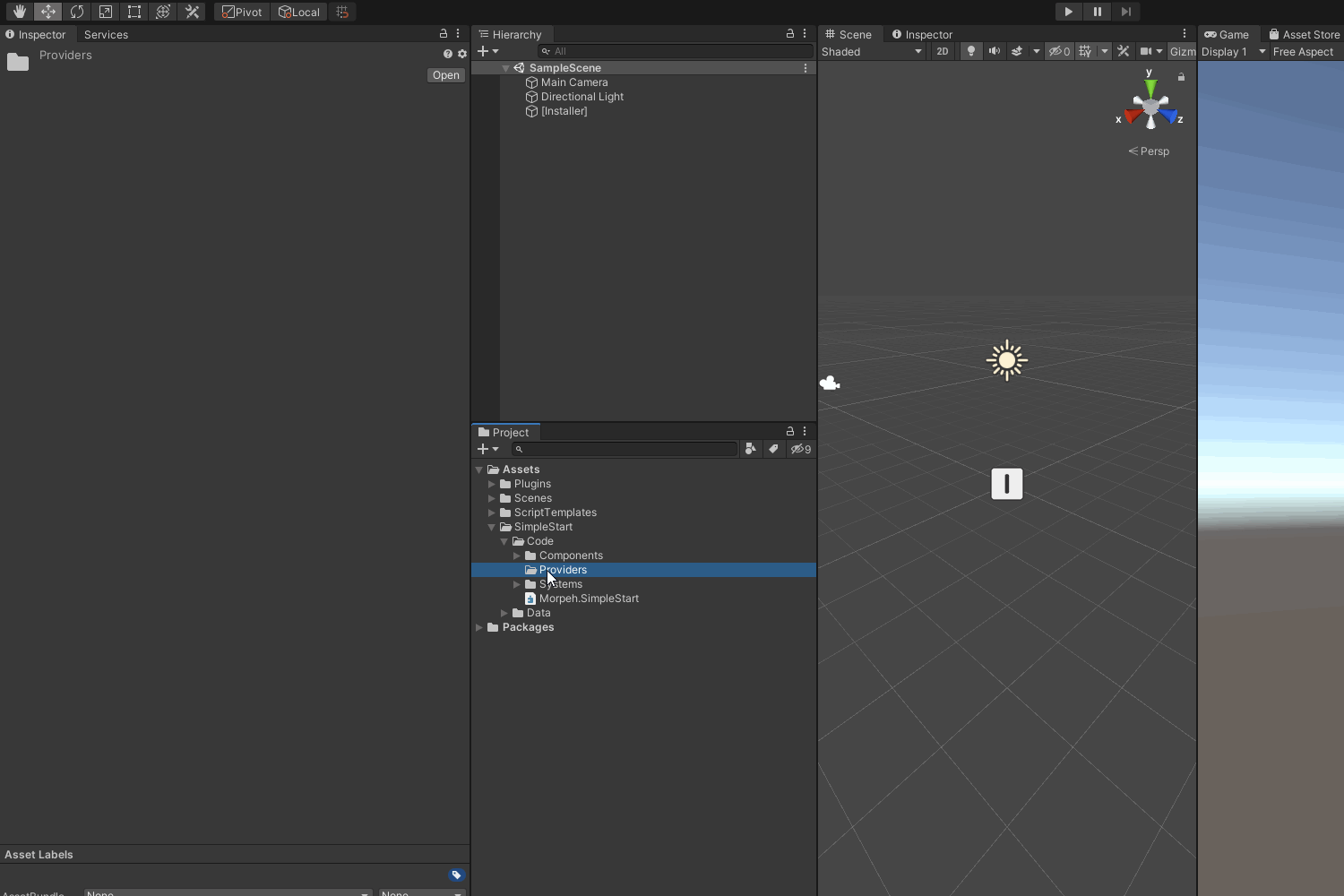Select the Rect tool
This screenshot has height=896, width=1344.
(134, 12)
